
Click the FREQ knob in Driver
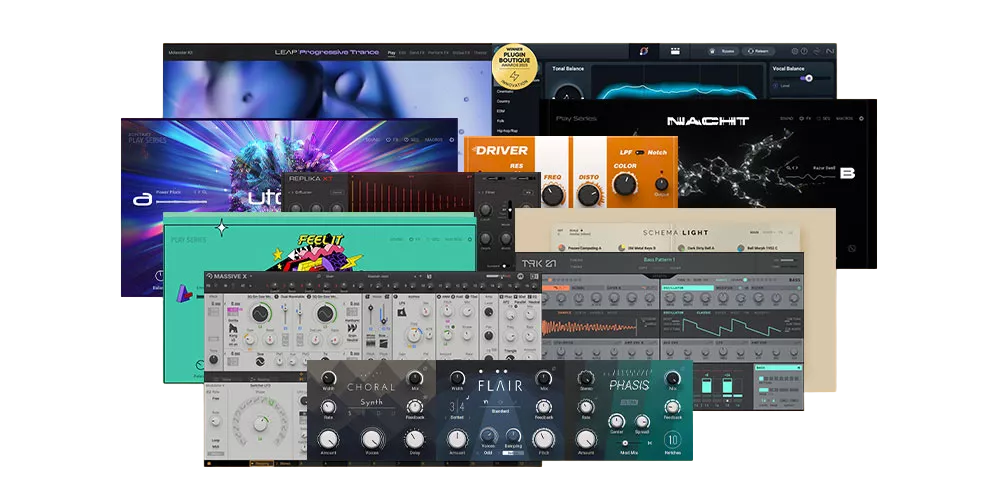tap(553, 194)
